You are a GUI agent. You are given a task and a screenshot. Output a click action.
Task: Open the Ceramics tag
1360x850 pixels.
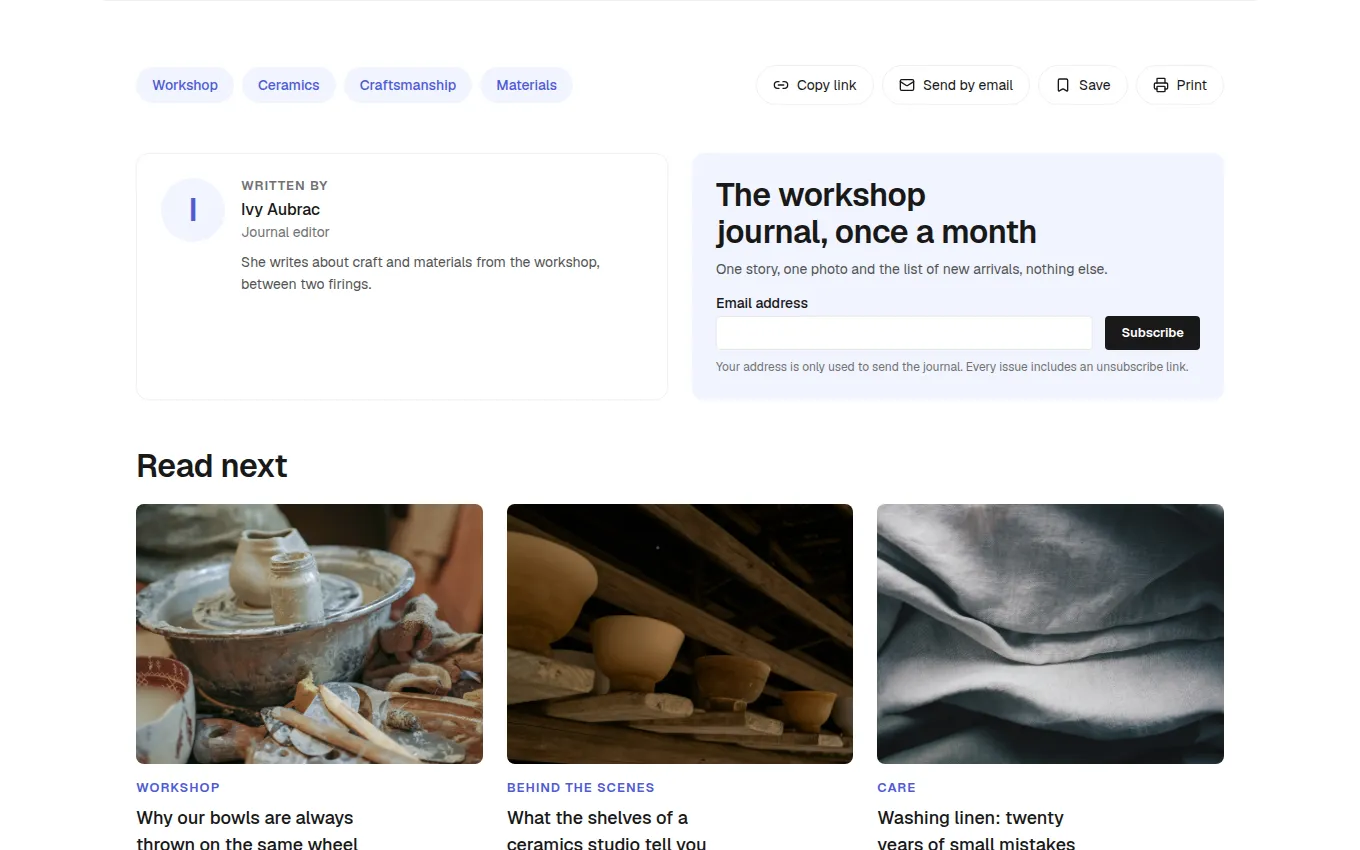point(289,85)
